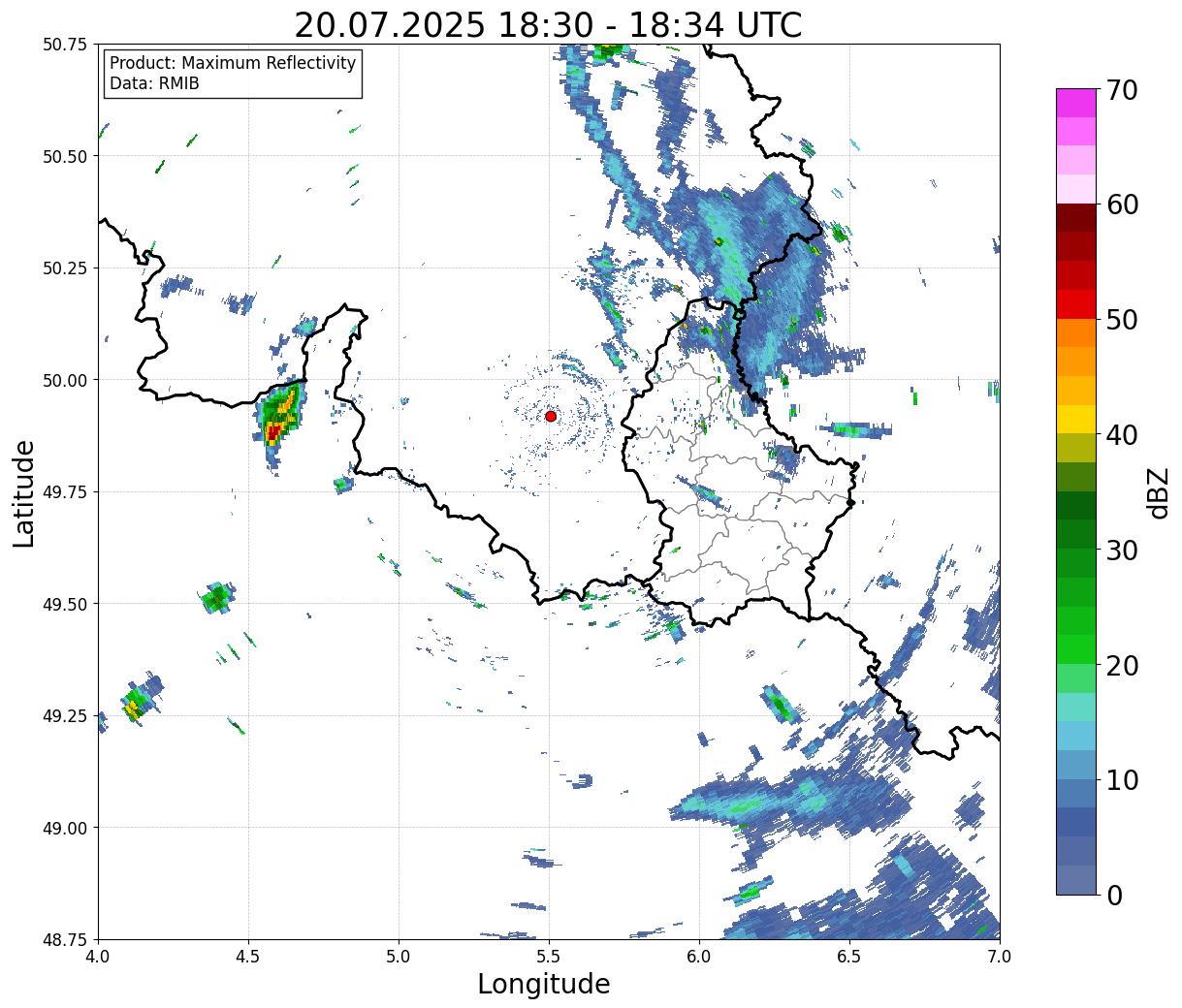Click the latitude tick label 49.25
Screen dimensions: 1182x1008
coord(64,716)
